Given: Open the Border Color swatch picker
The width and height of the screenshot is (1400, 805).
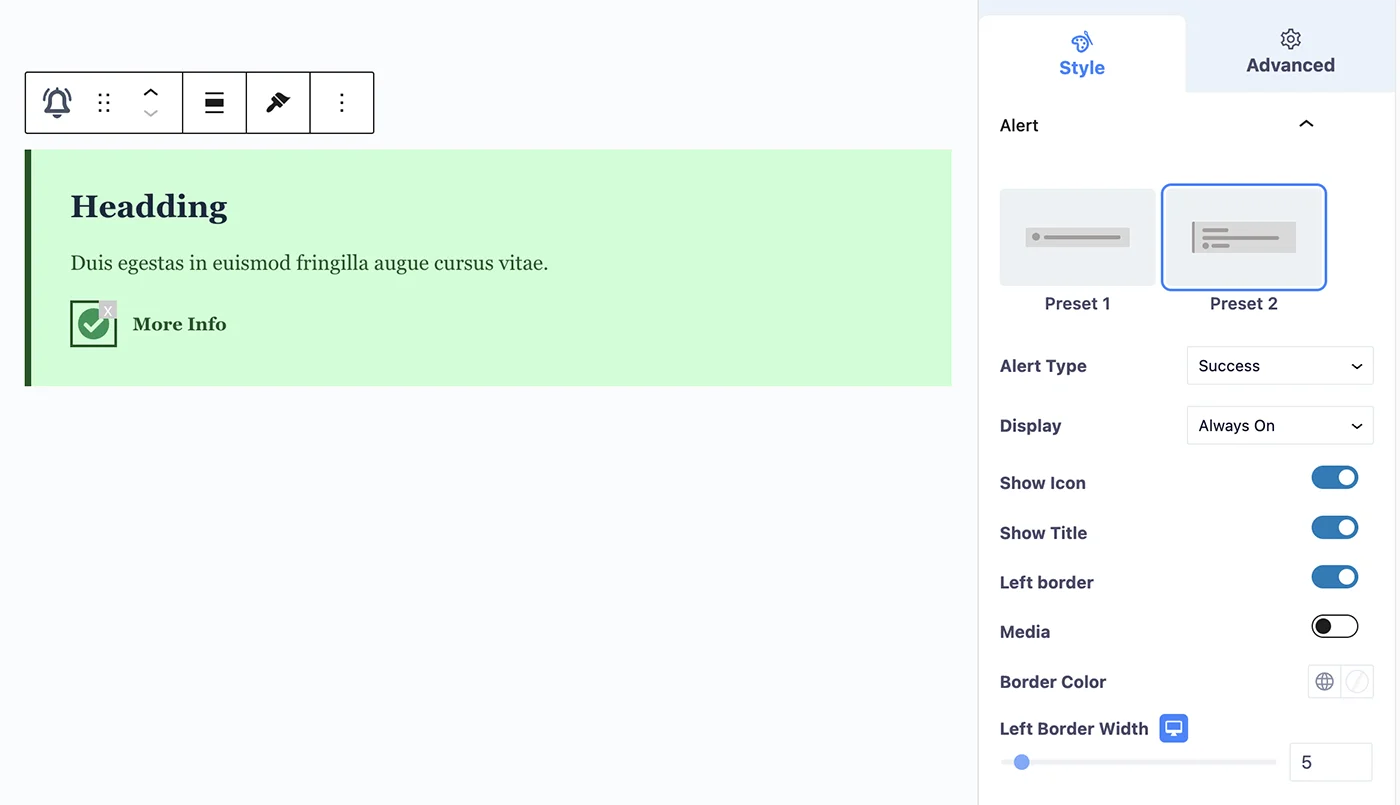Looking at the screenshot, I should pos(1357,682).
